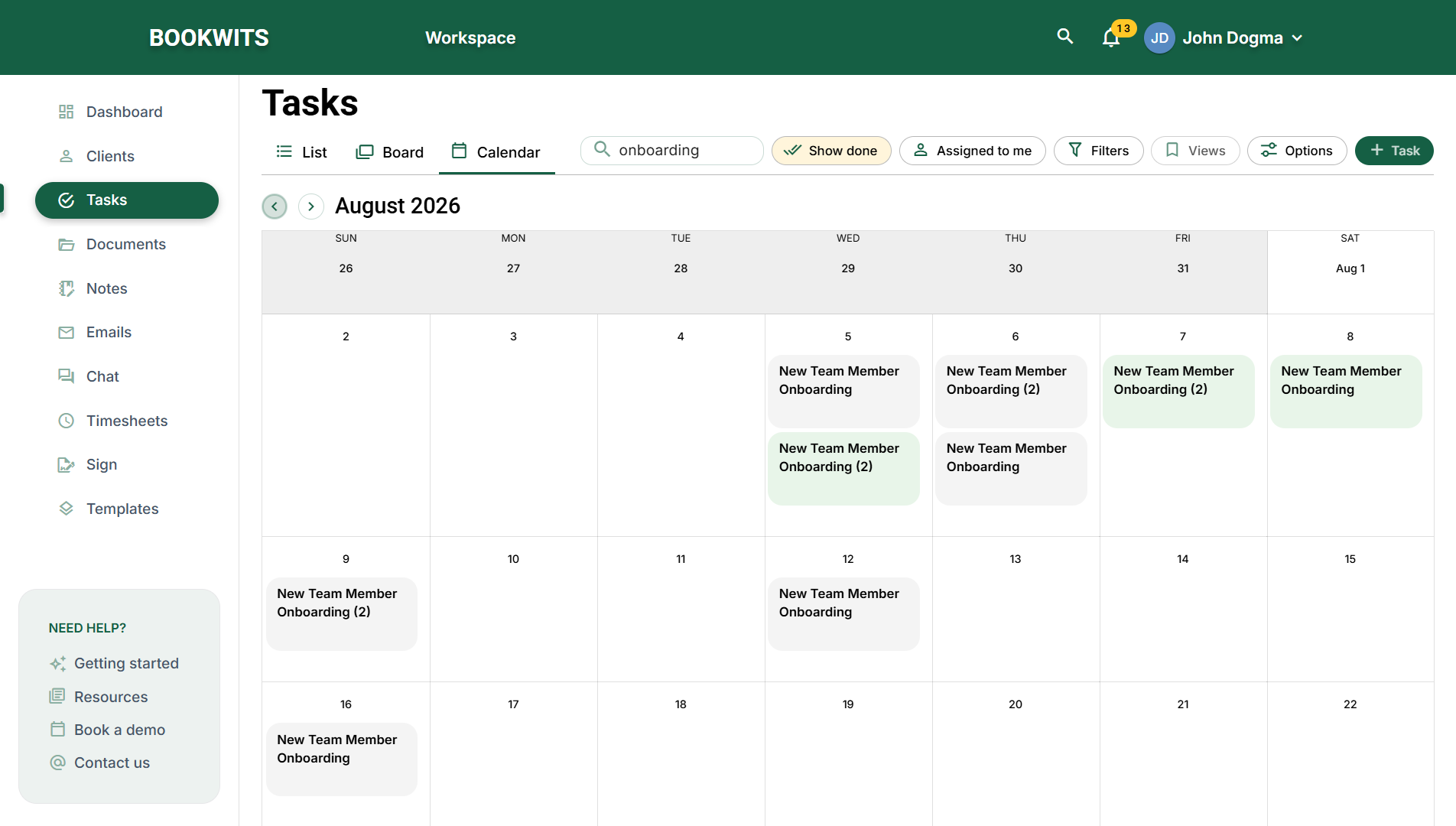Viewport: 1456px width, 826px height.
Task: Click Workspace in the top navigation
Action: point(470,37)
